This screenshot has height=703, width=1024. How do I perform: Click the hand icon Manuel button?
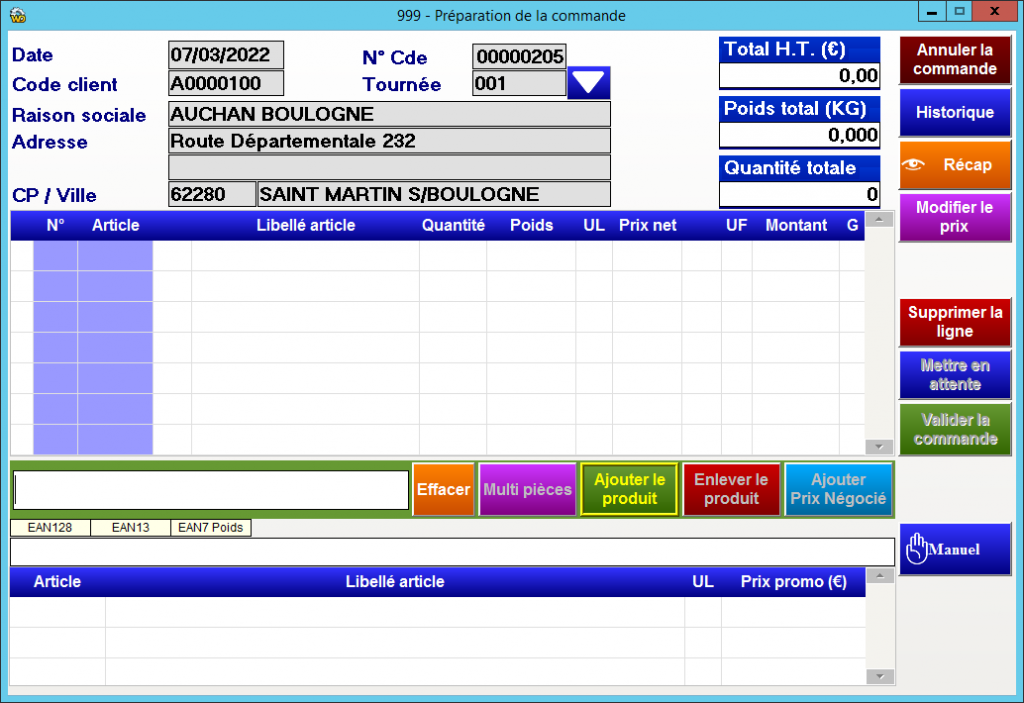coord(954,549)
